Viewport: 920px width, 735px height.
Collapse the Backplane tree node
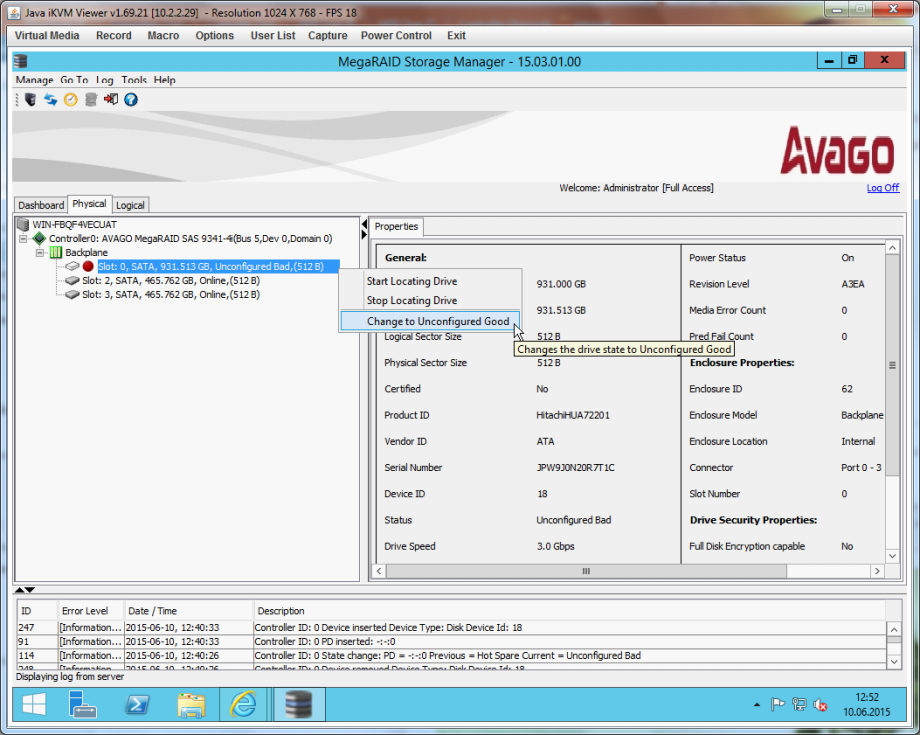click(40, 253)
